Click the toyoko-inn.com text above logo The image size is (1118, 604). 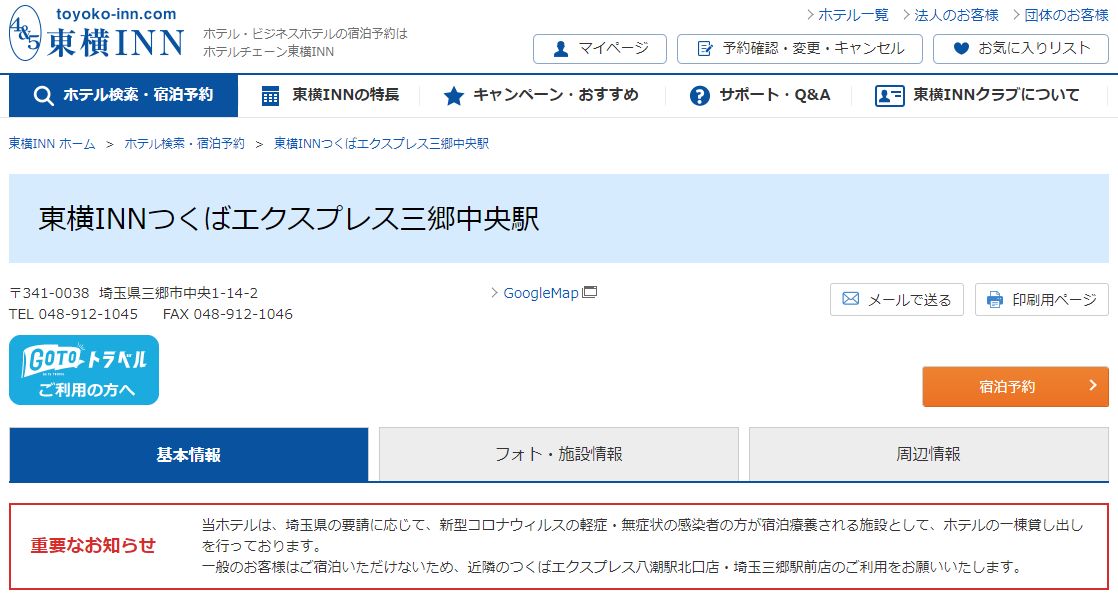click(116, 14)
